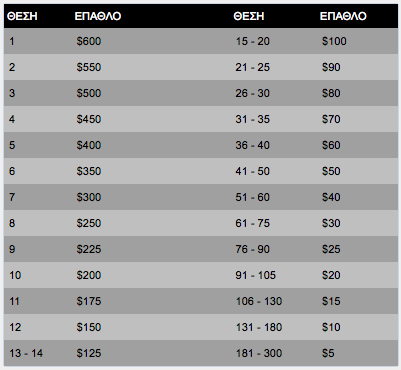Select the 21 - 25 position range
The height and width of the screenshot is (370, 401).
point(253,67)
